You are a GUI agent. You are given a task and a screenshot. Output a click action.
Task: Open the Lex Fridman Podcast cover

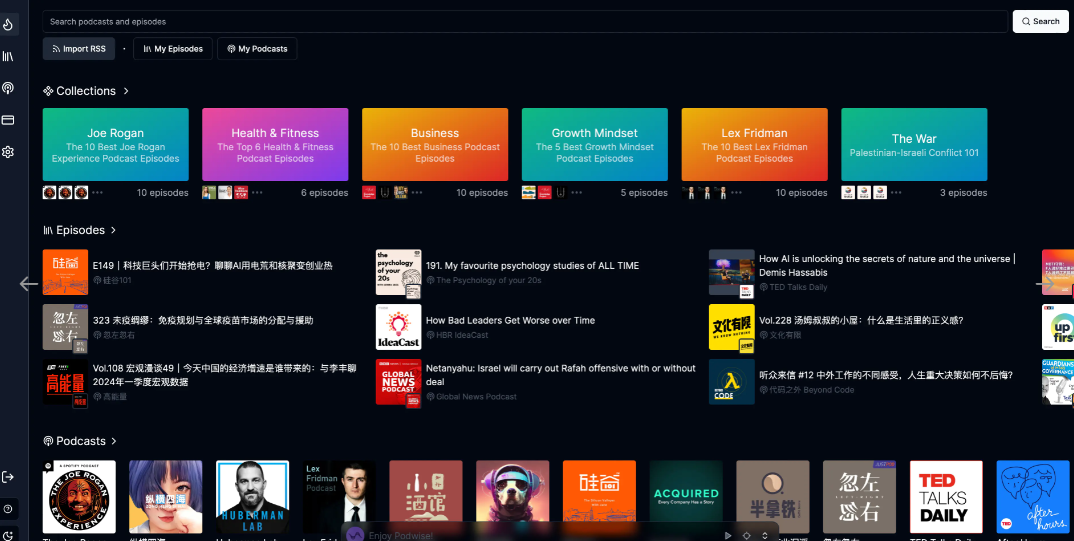point(339,497)
